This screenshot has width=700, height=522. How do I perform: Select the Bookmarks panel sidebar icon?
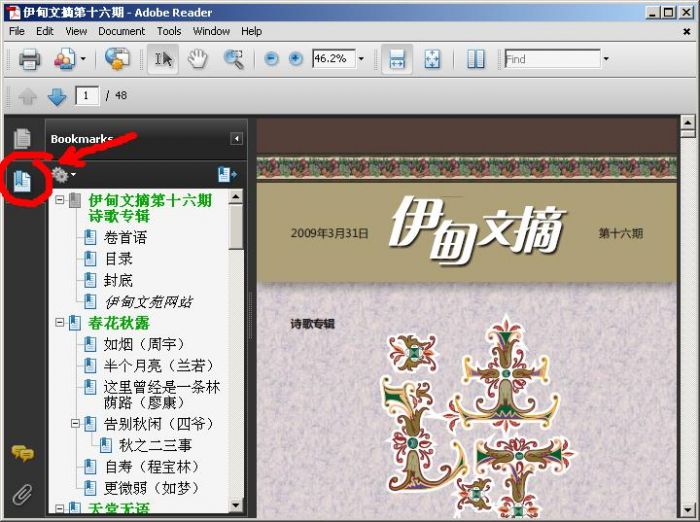[x=22, y=181]
